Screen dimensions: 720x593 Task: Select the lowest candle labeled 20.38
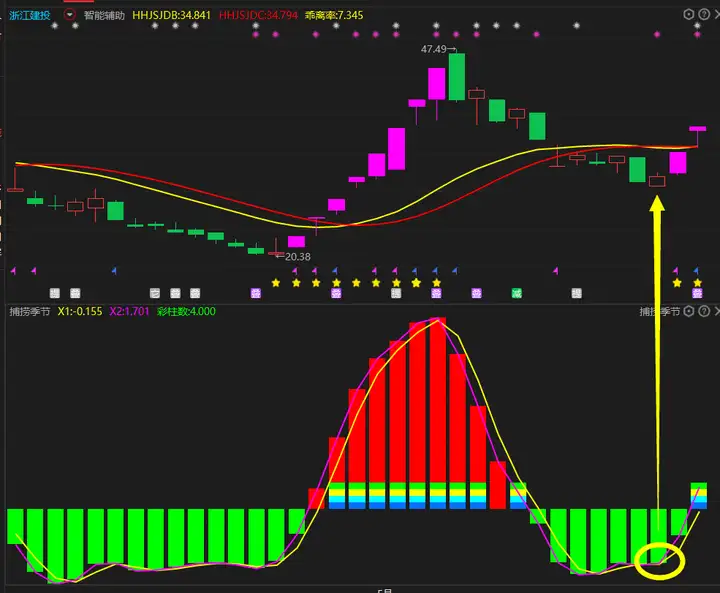click(276, 250)
